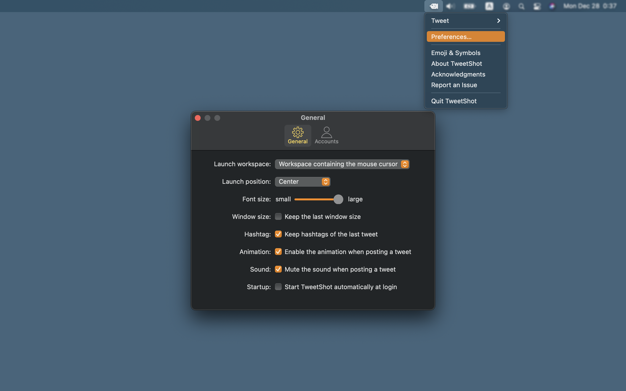626x391 pixels.
Task: Open Emoji & Symbols menu item
Action: pos(466,53)
